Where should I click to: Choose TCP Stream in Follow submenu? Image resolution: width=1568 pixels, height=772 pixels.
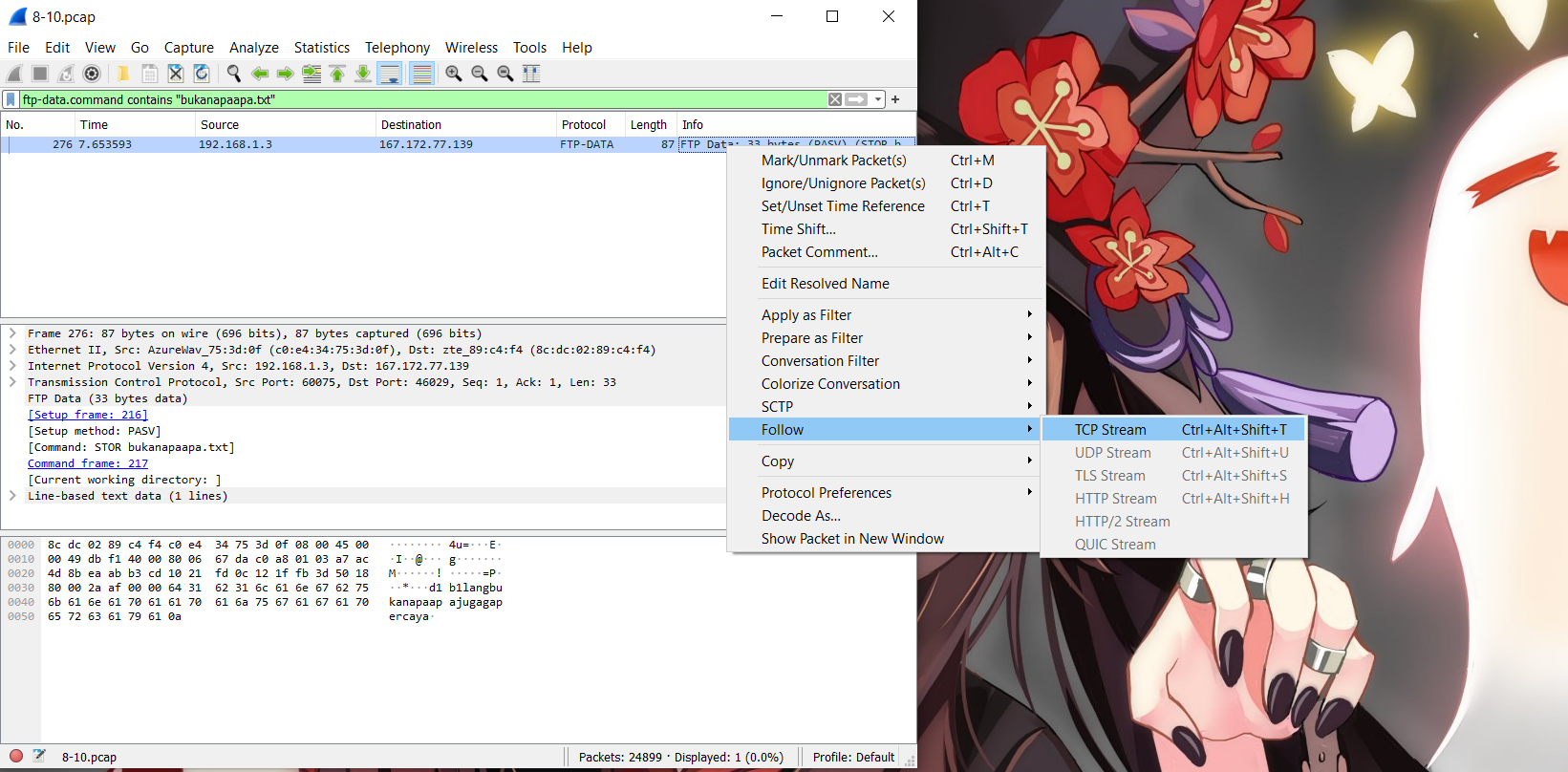coord(1173,430)
